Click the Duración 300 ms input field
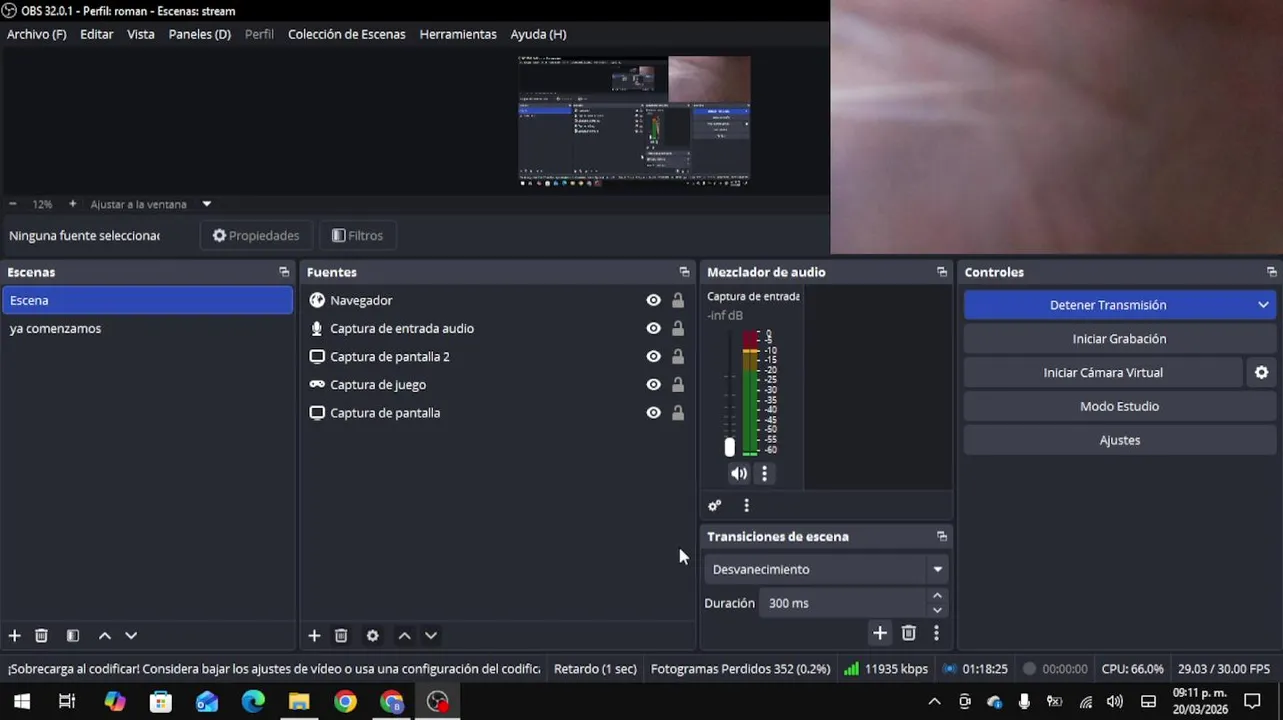This screenshot has width=1283, height=720. click(x=843, y=603)
